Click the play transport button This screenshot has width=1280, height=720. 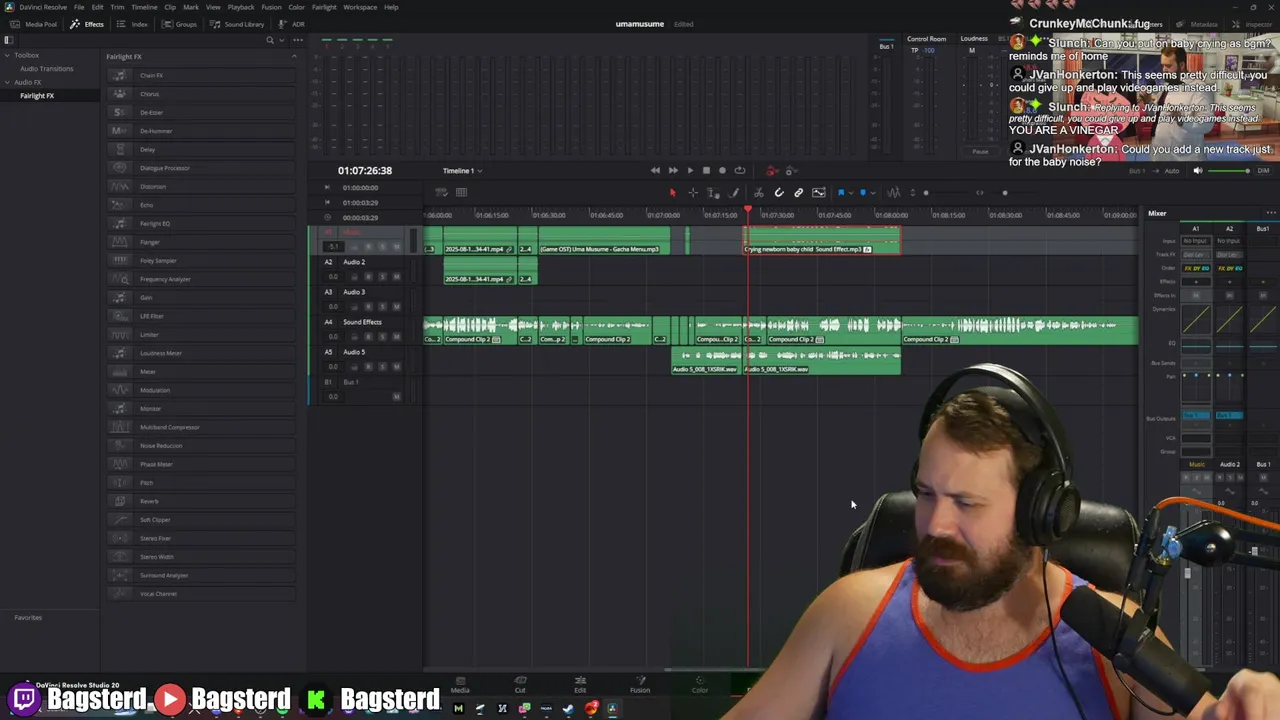click(x=689, y=170)
